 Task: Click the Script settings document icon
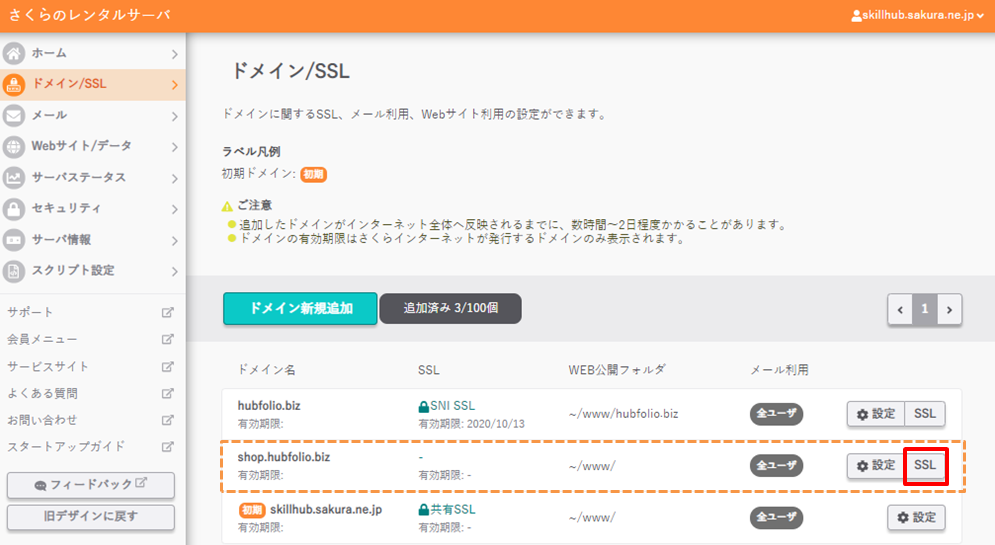point(14,271)
